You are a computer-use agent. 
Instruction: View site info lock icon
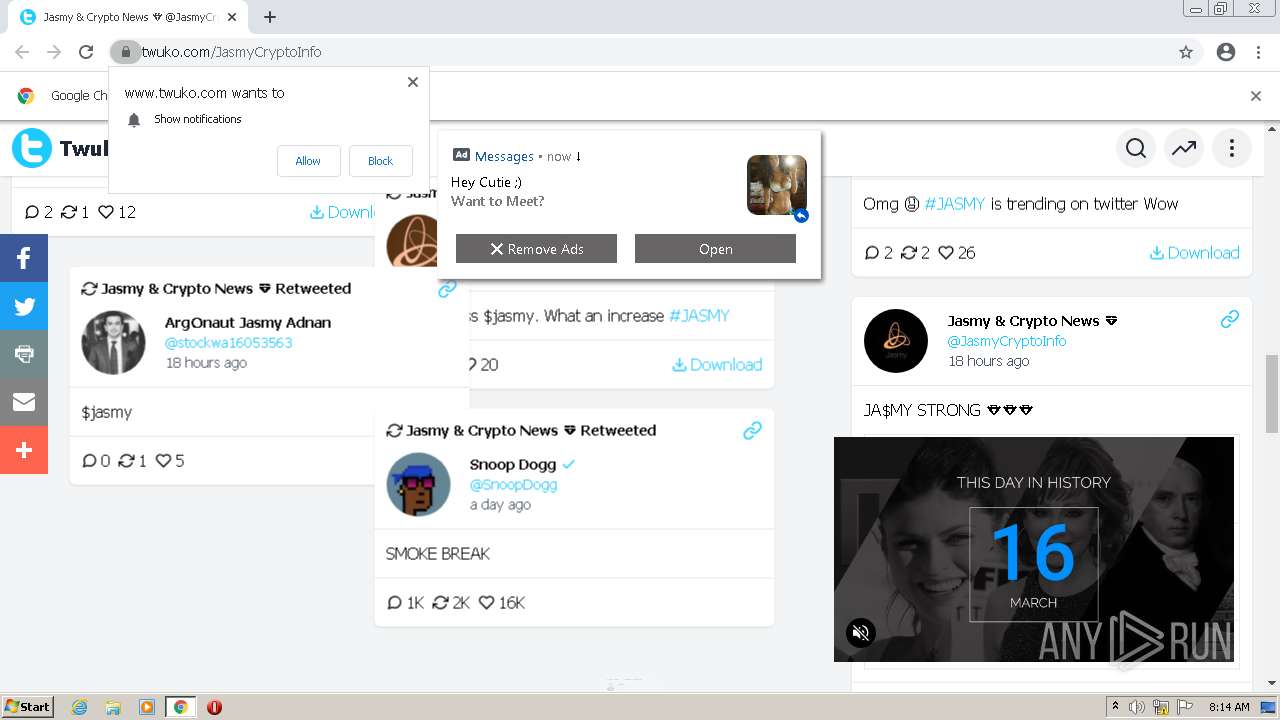coord(124,52)
